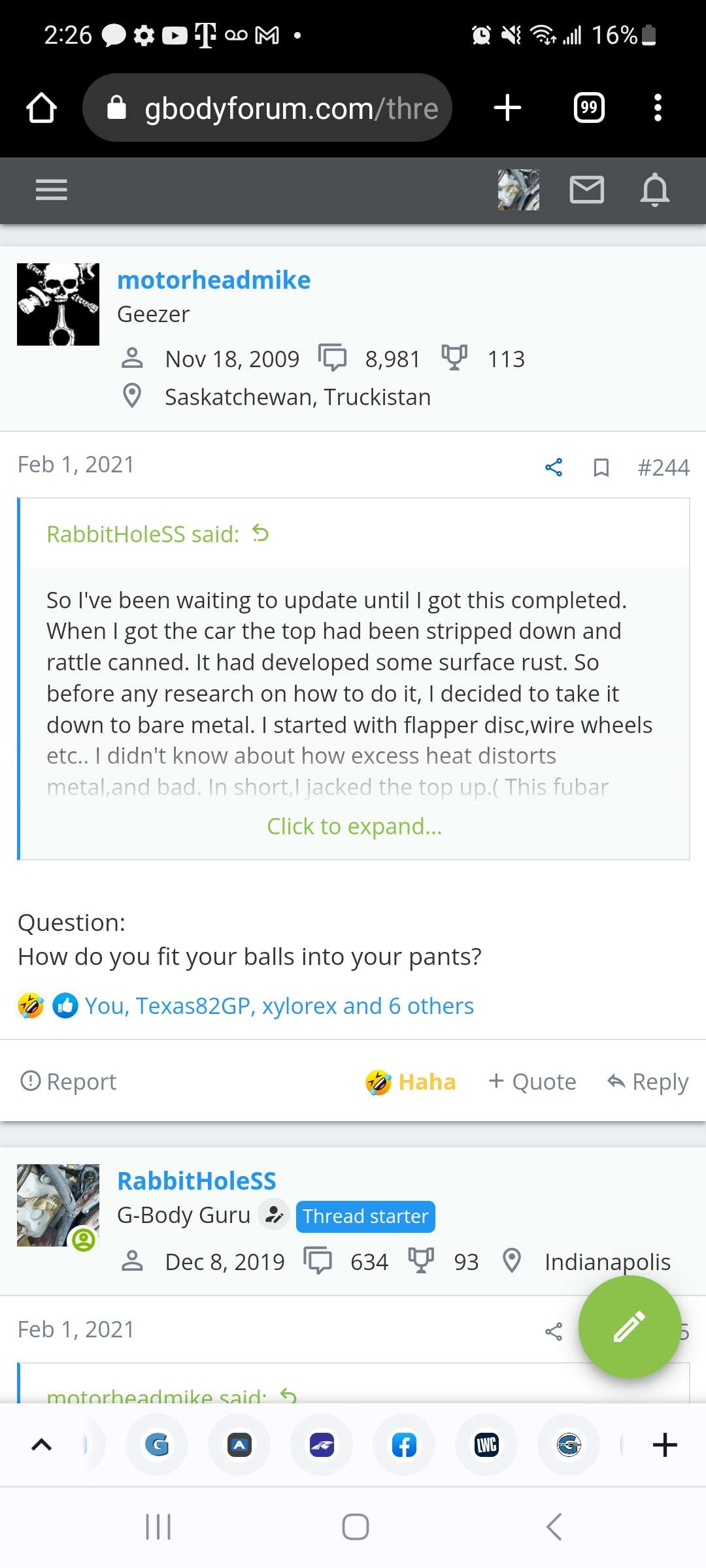Open the tab switcher showing 99
The image size is (706, 1568).
tap(589, 108)
